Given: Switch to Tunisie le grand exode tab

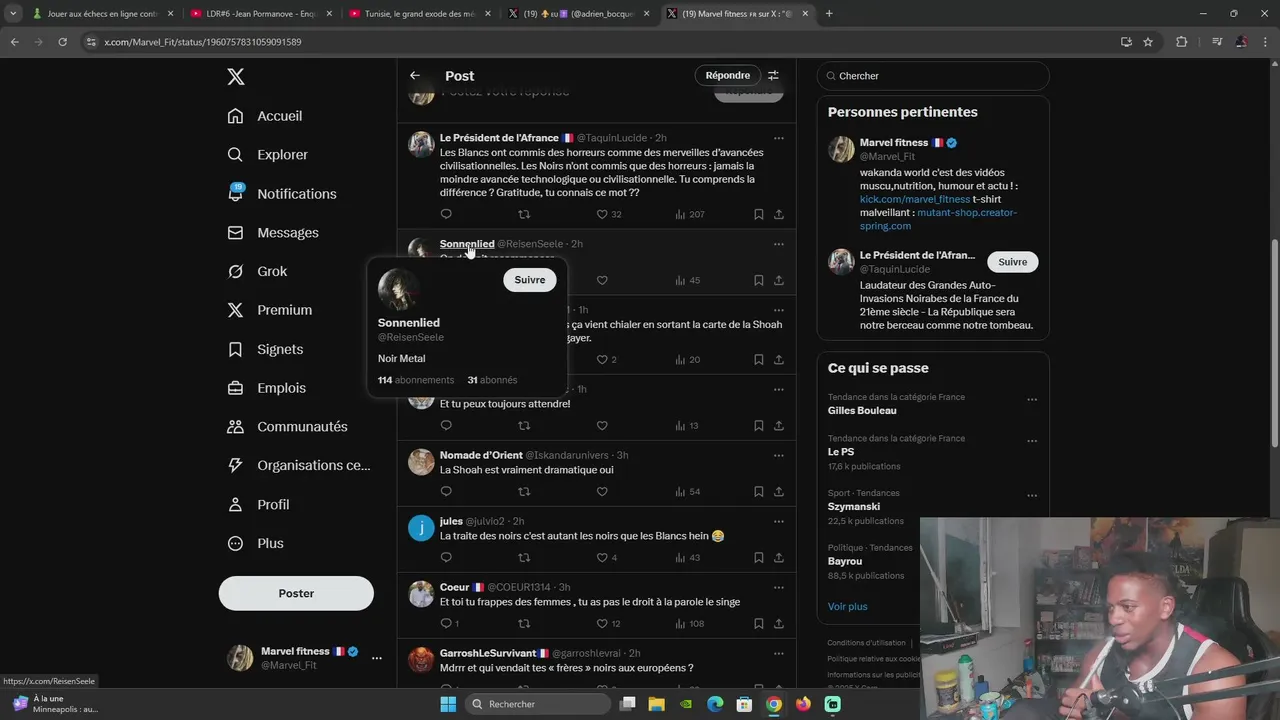Looking at the screenshot, I should [x=419, y=14].
